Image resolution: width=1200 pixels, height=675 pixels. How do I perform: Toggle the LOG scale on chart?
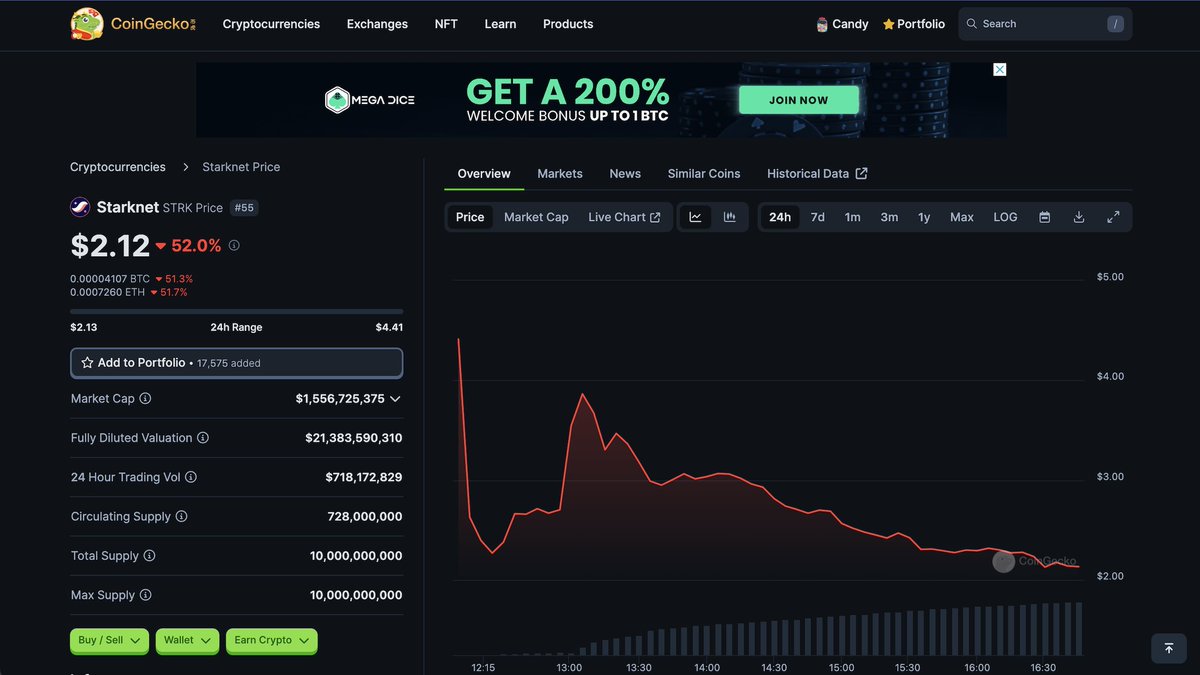[x=1005, y=217]
